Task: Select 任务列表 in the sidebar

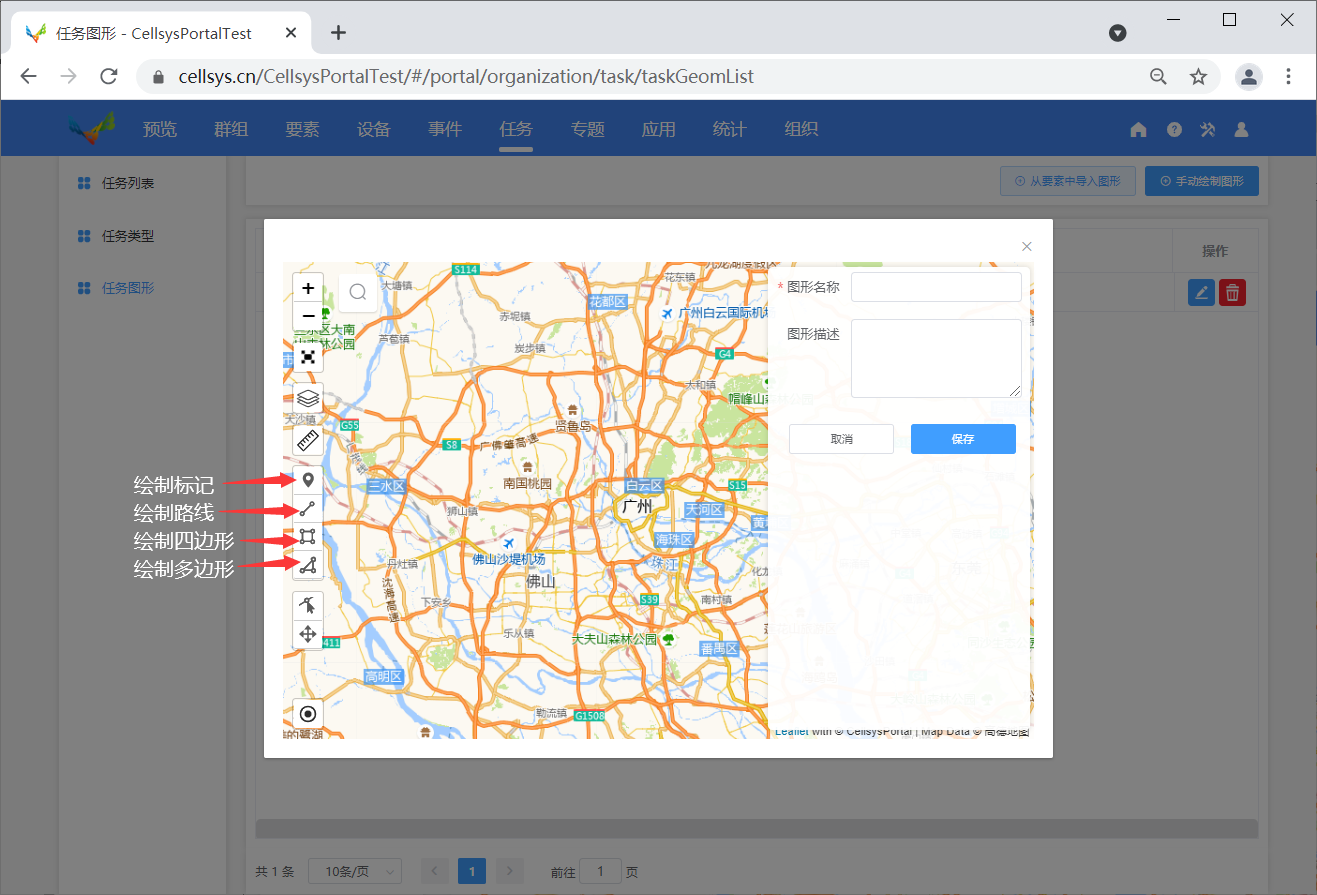Action: pos(128,184)
